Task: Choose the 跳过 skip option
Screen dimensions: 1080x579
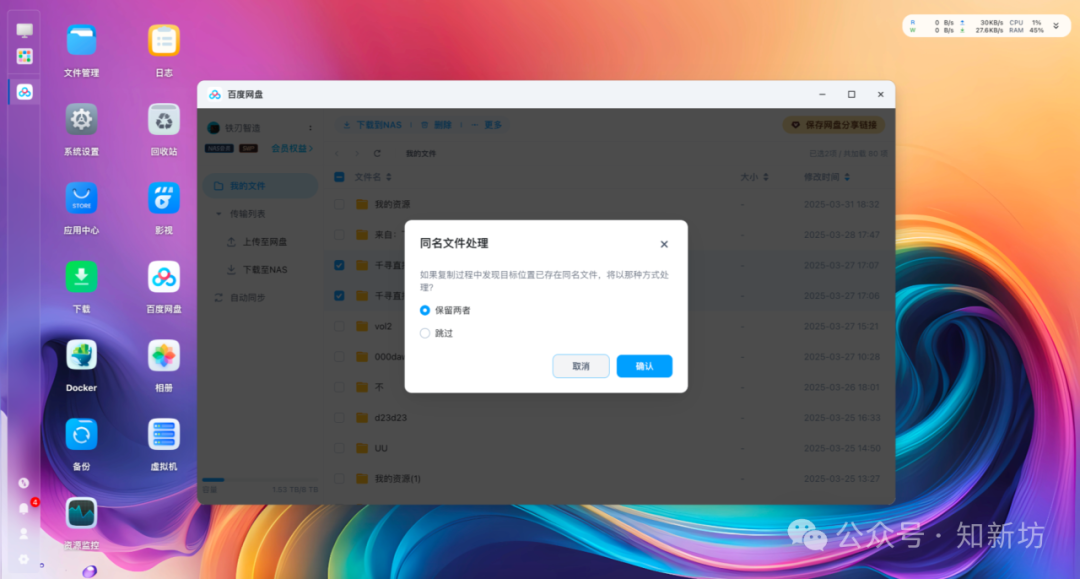Action: pyautogui.click(x=424, y=333)
